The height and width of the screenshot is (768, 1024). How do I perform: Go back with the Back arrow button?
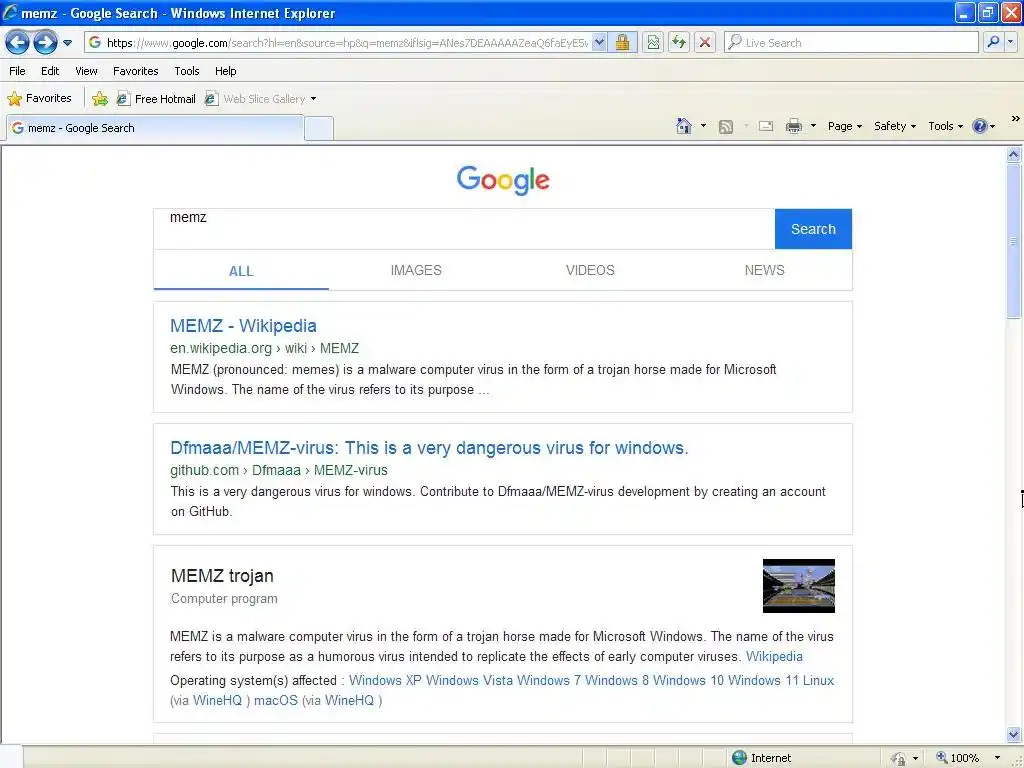pos(18,43)
